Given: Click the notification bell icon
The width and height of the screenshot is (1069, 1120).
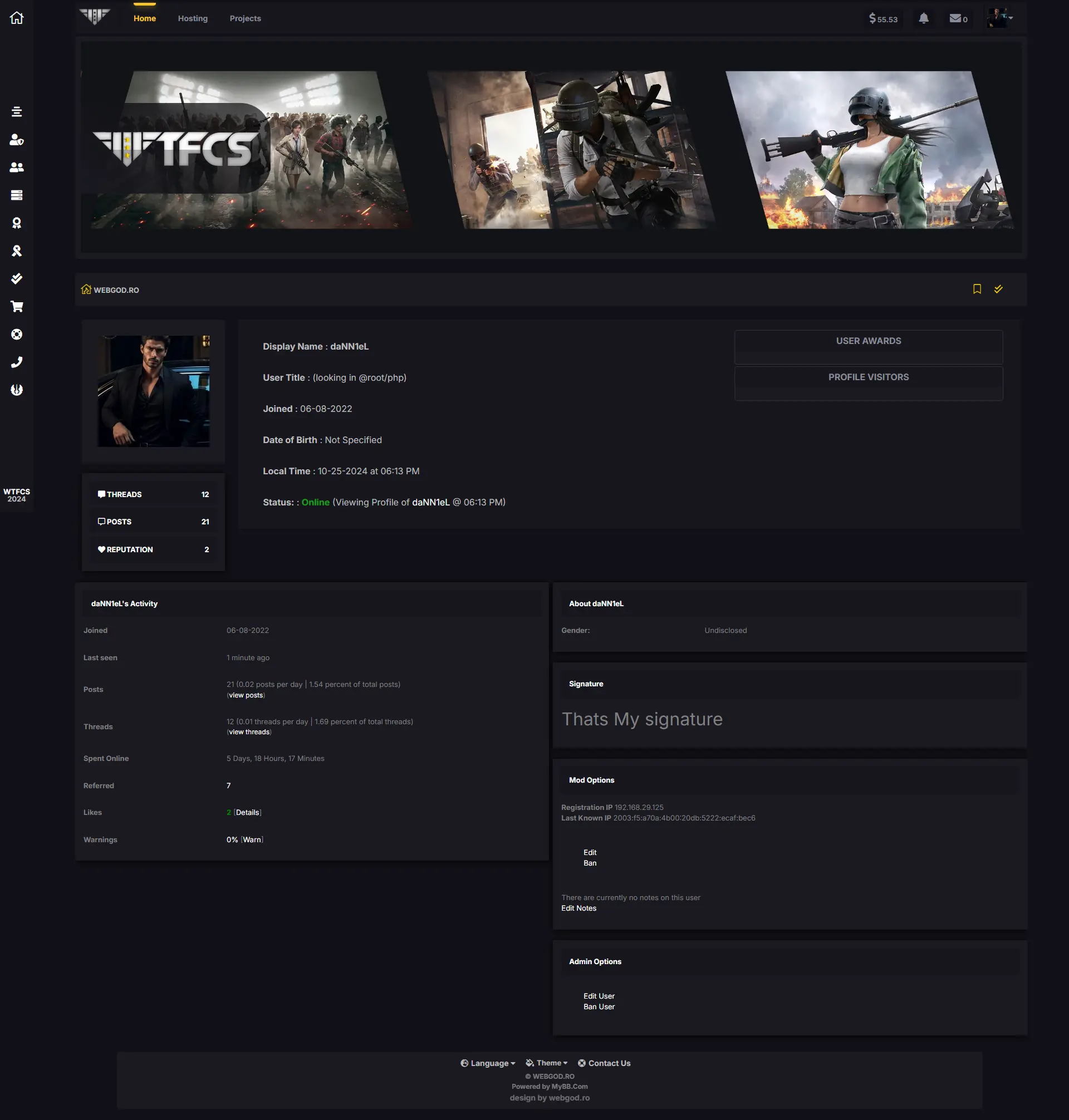Looking at the screenshot, I should point(924,18).
